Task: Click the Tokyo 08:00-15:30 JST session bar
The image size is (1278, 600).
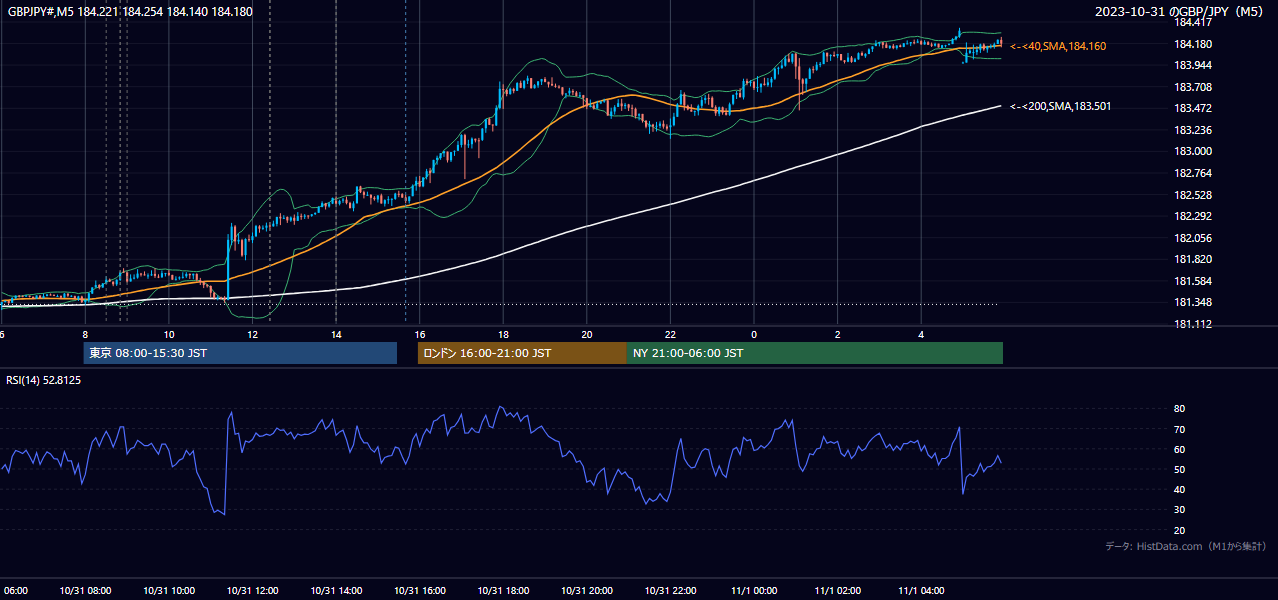Action: pyautogui.click(x=240, y=353)
